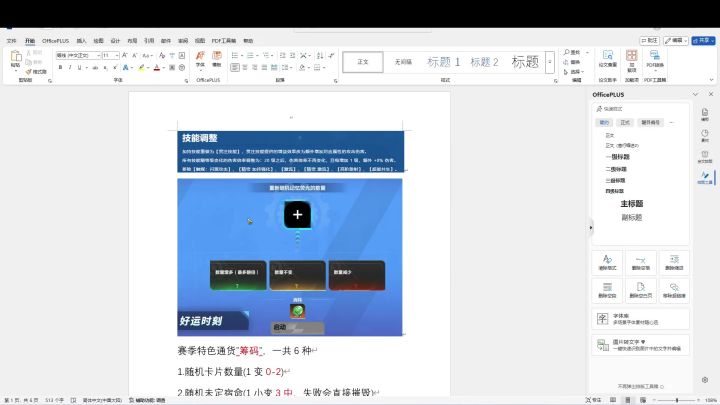
Task: Click the Format Painter brush icon
Action: pyautogui.click(x=29, y=72)
